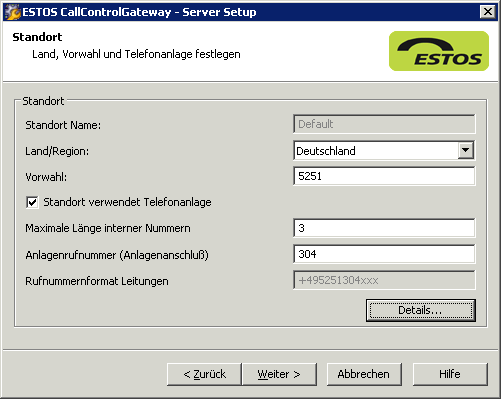
Task: Click the green ESTOS phone logo
Action: click(x=439, y=51)
